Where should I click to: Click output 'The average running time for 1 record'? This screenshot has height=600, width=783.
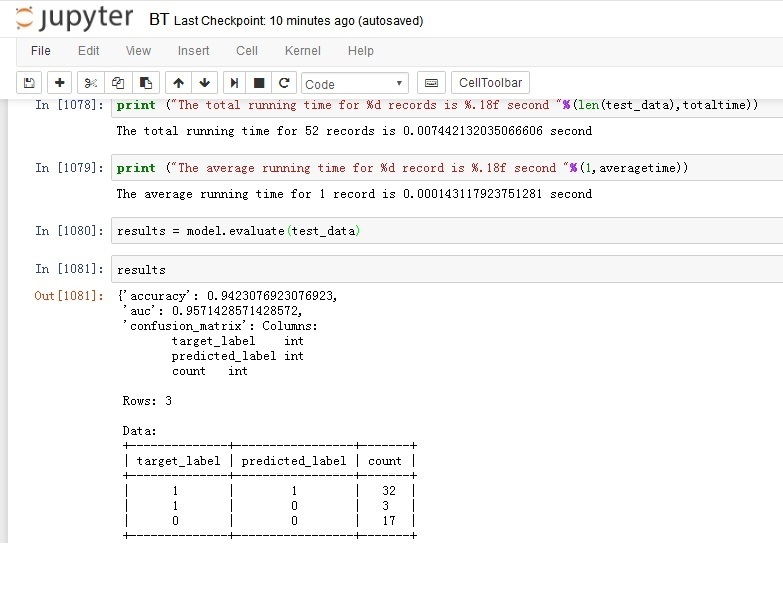coord(354,194)
